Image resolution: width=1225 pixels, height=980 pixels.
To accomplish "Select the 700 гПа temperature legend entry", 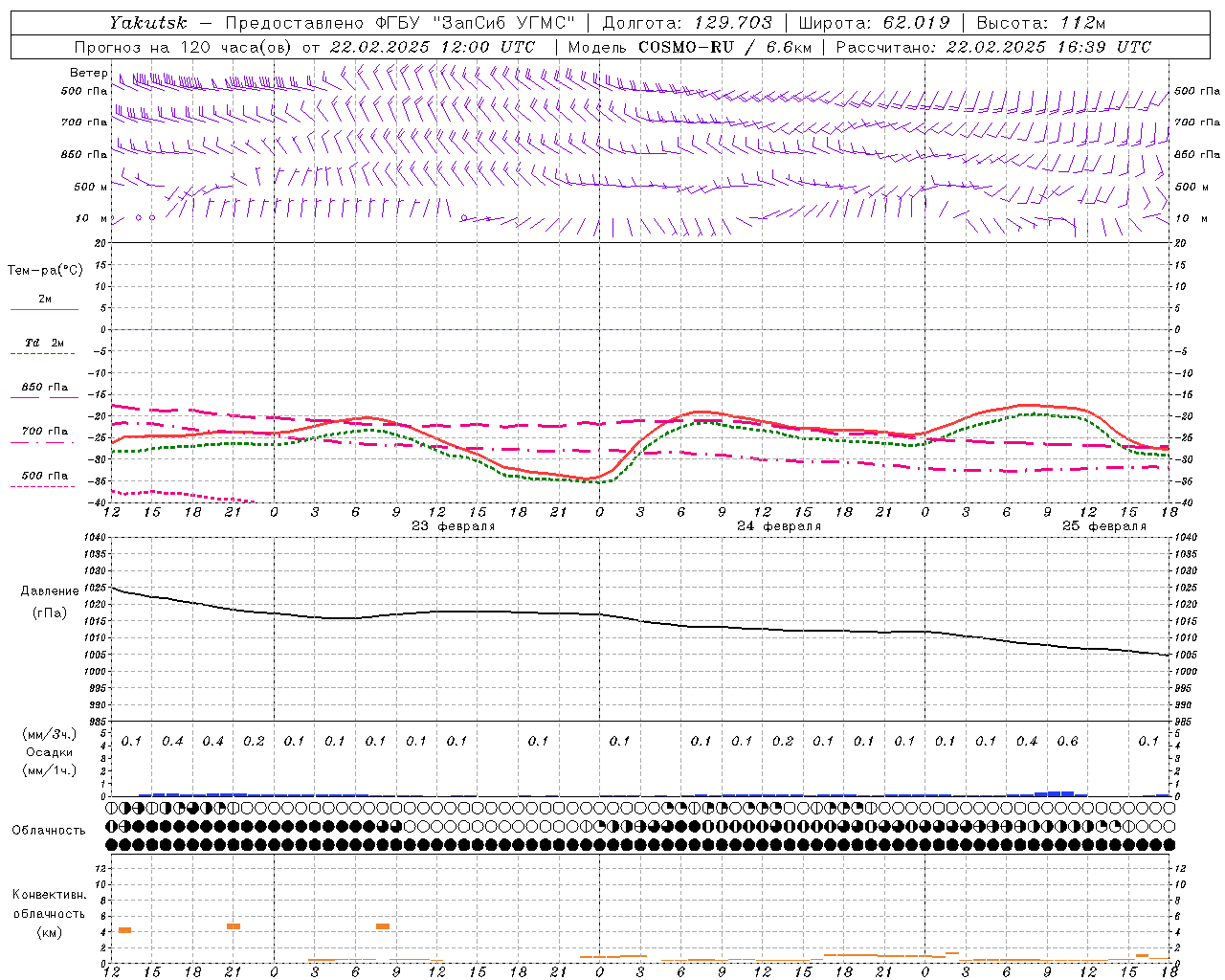I will click(x=45, y=432).
